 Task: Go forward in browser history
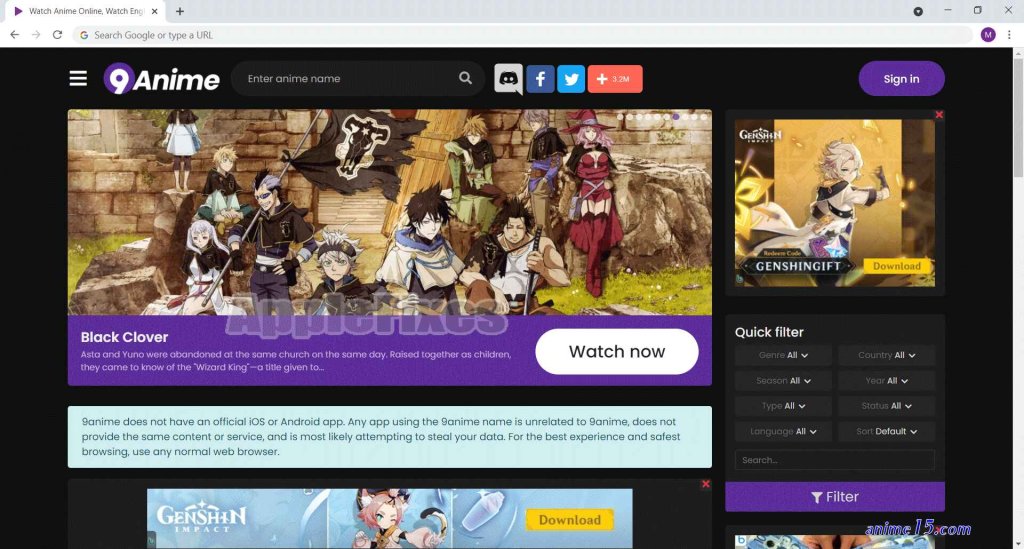[36, 35]
